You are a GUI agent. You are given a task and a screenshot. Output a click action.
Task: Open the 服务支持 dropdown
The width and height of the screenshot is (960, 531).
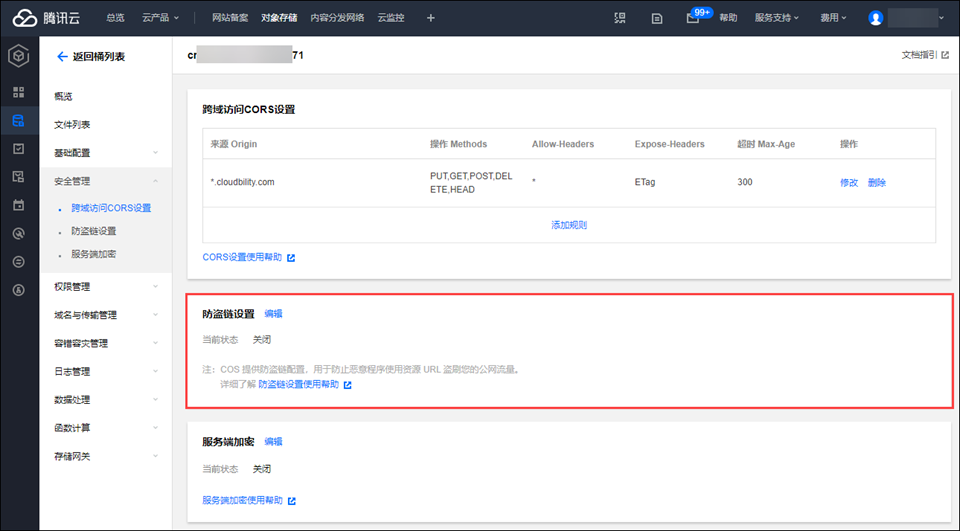point(781,18)
